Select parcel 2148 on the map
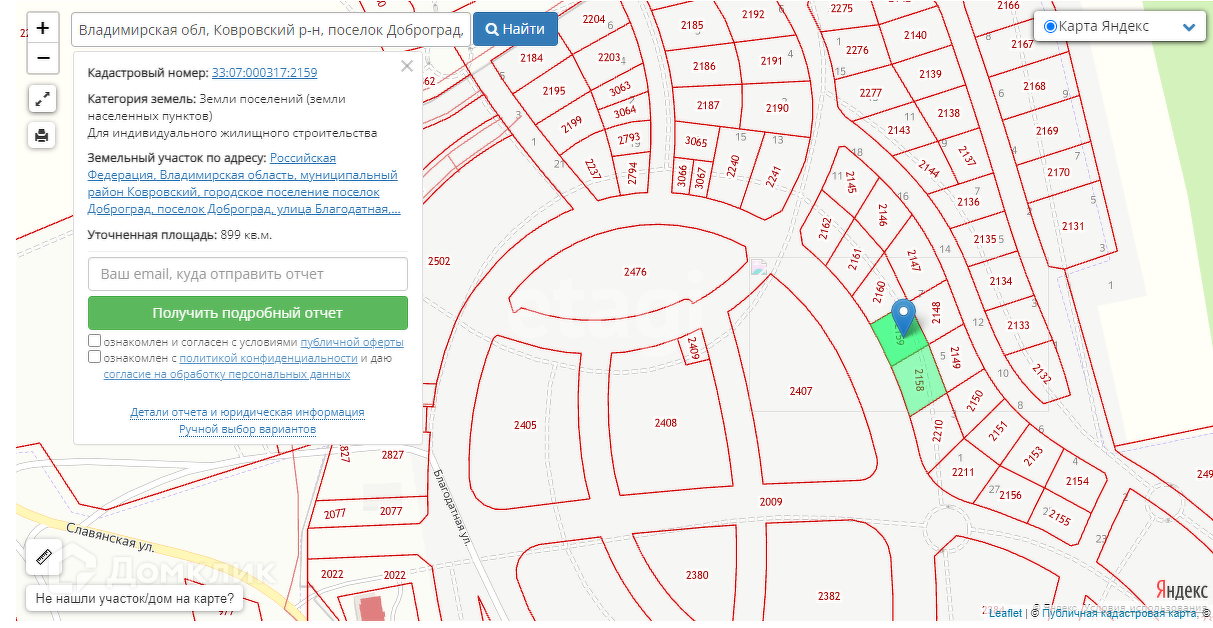The width and height of the screenshot is (1213, 628). (x=936, y=313)
